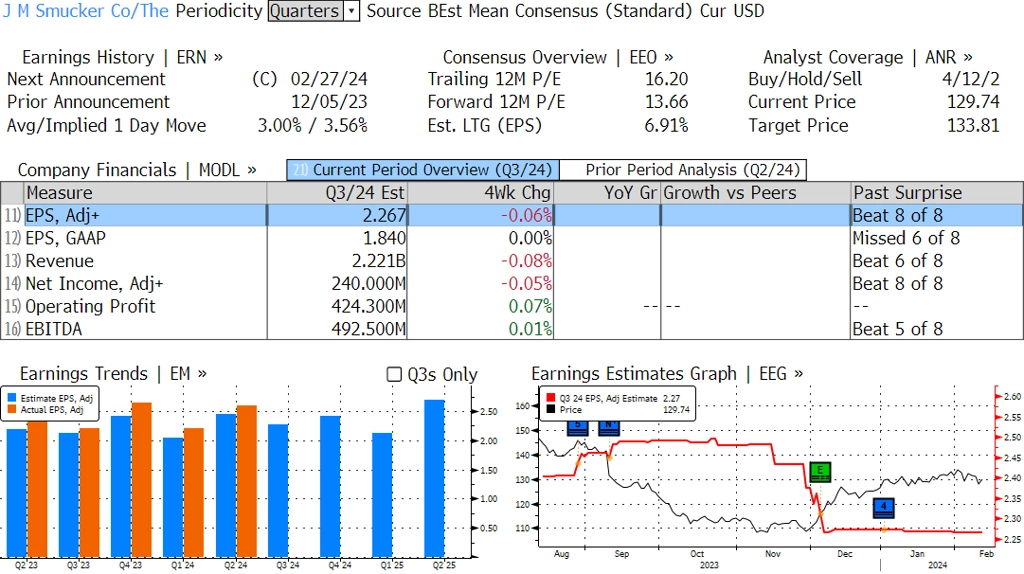Click the Q4'24 estimate bar
The width and height of the screenshot is (1024, 574).
pyautogui.click(x=330, y=486)
